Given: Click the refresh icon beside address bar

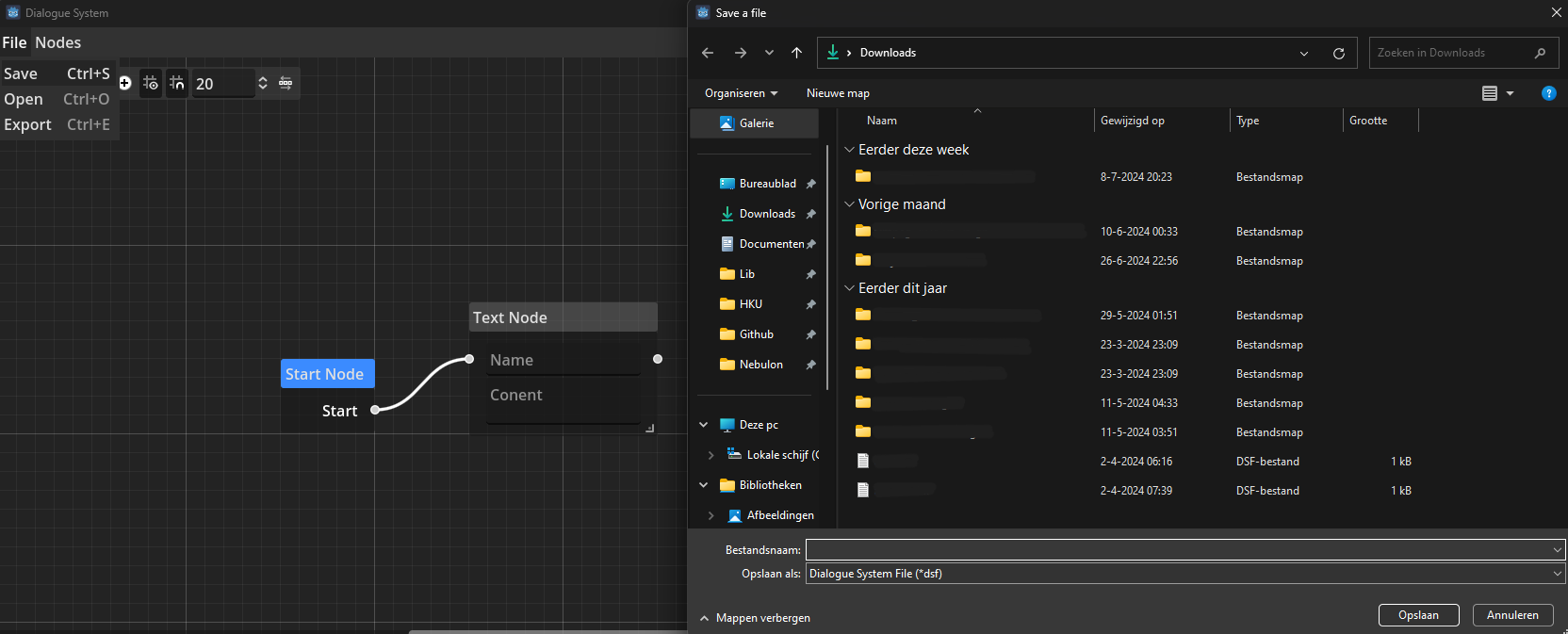Looking at the screenshot, I should pyautogui.click(x=1338, y=54).
